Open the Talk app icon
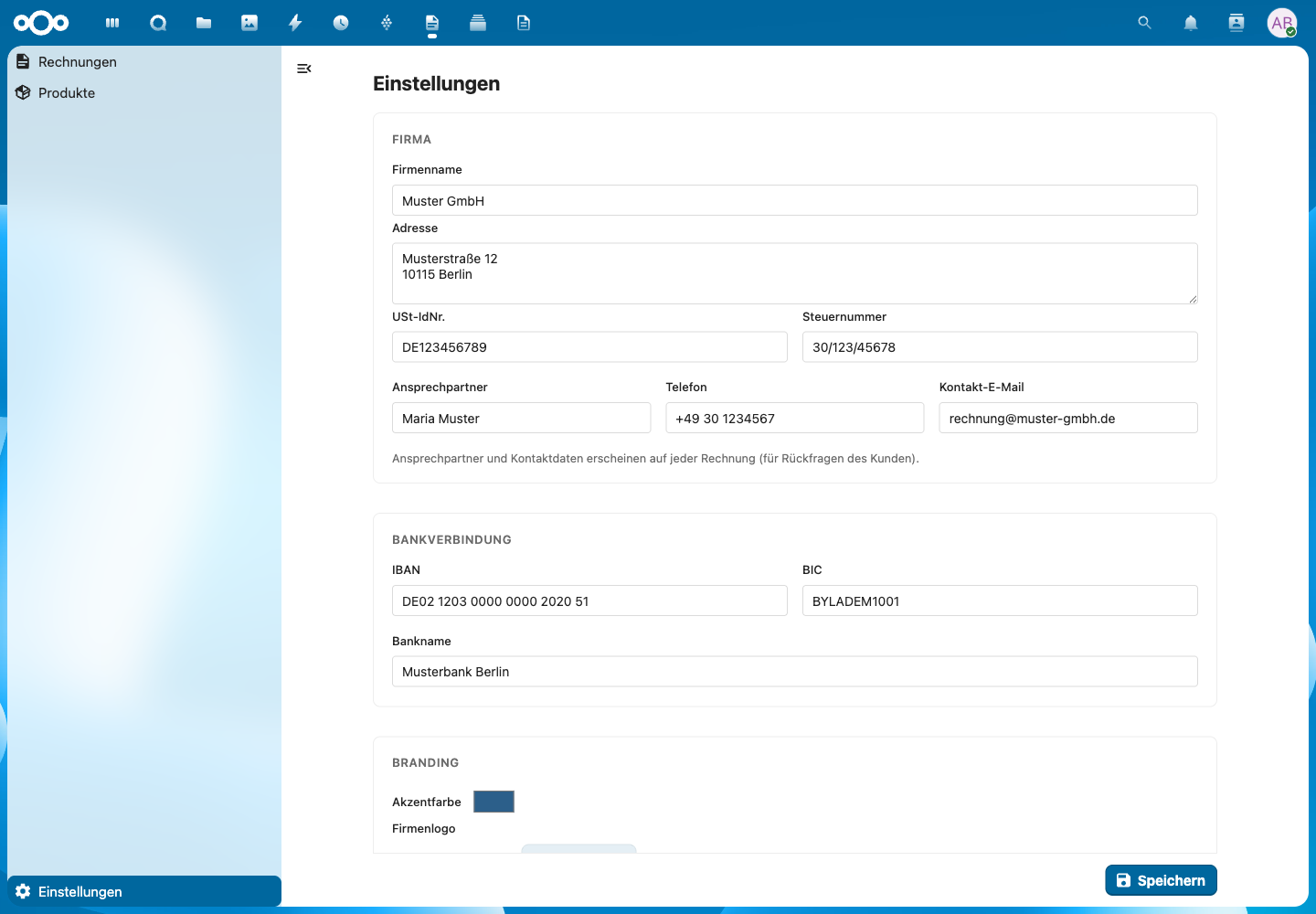The height and width of the screenshot is (914, 1316). point(158,23)
